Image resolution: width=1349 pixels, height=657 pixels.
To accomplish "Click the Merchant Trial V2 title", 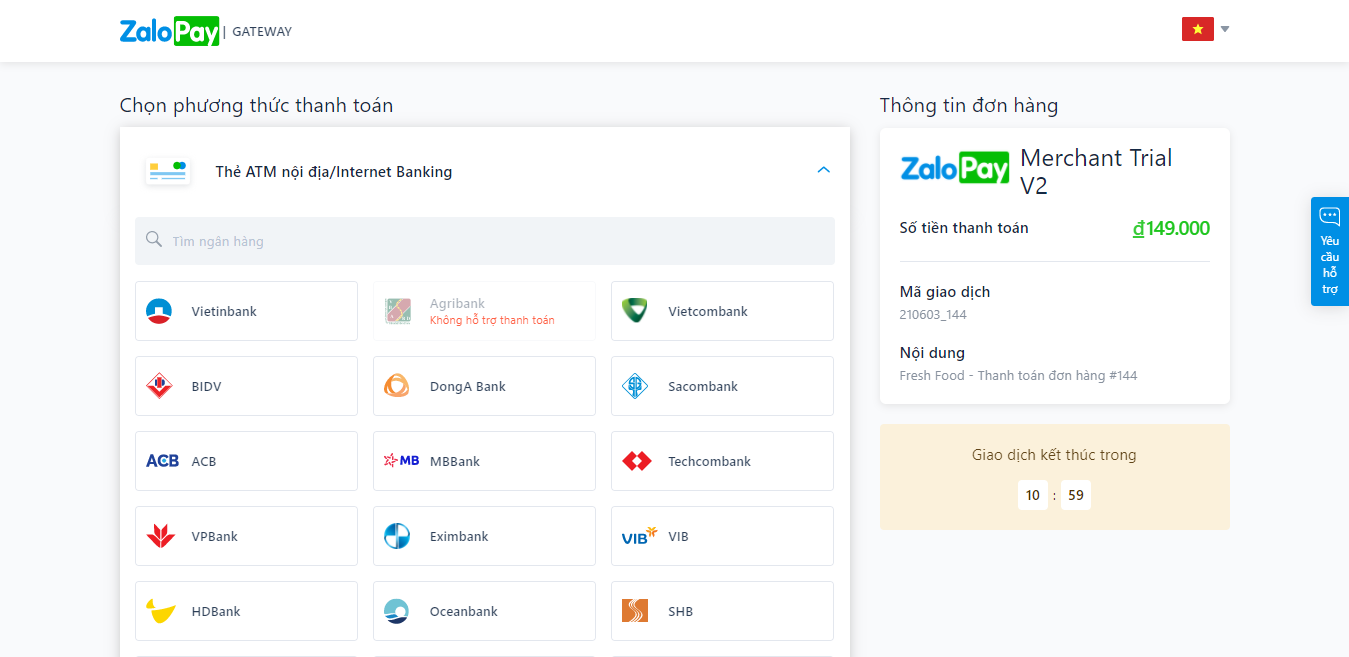I will 1096,172.
